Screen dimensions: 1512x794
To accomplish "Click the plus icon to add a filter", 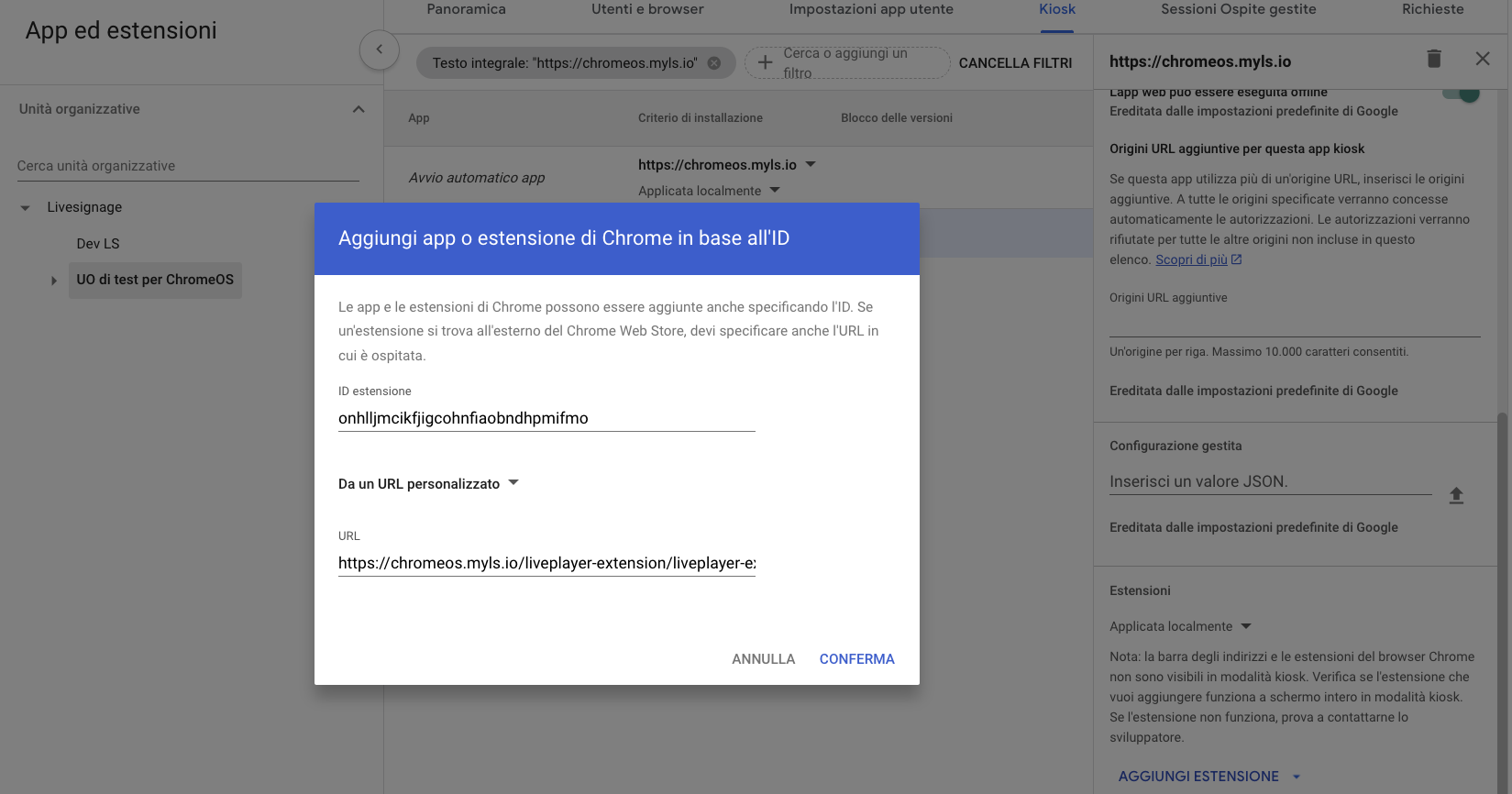I will tap(765, 62).
